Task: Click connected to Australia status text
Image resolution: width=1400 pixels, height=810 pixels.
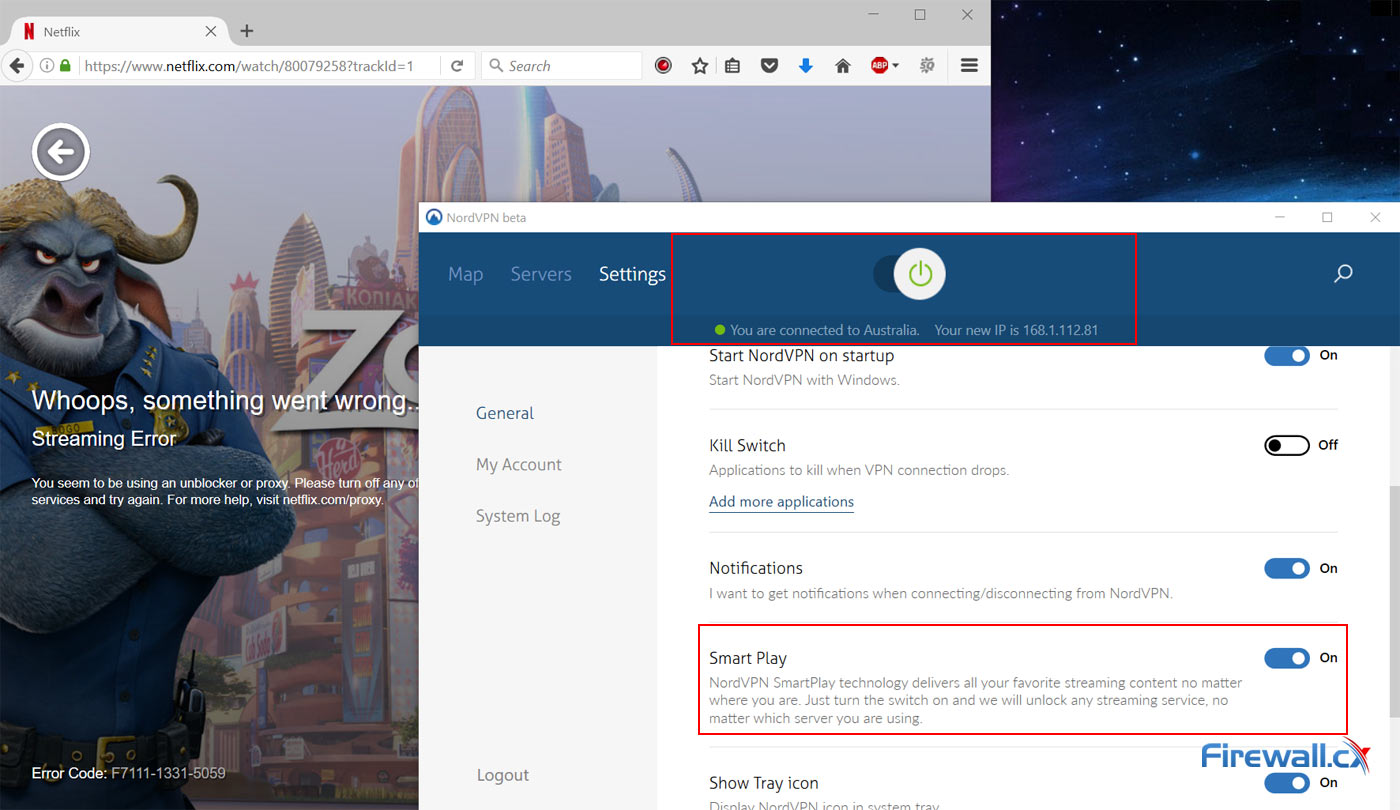Action: (825, 330)
